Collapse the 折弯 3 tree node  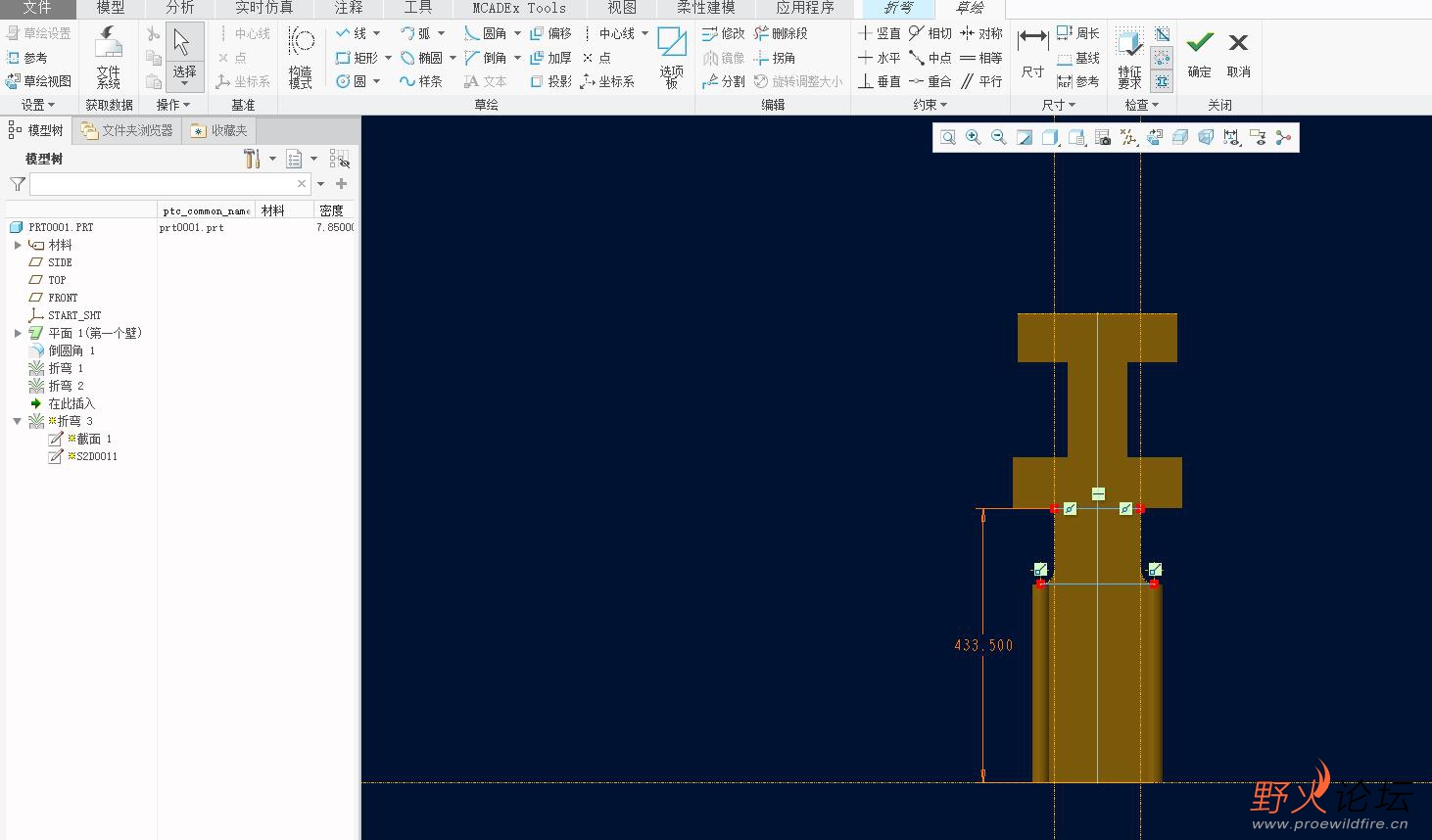click(x=18, y=421)
